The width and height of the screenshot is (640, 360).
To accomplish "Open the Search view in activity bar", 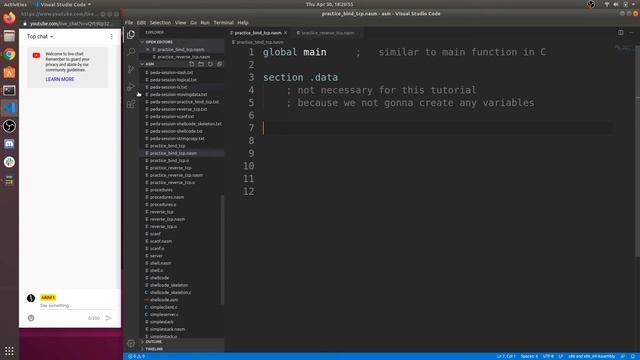I will (x=131, y=52).
